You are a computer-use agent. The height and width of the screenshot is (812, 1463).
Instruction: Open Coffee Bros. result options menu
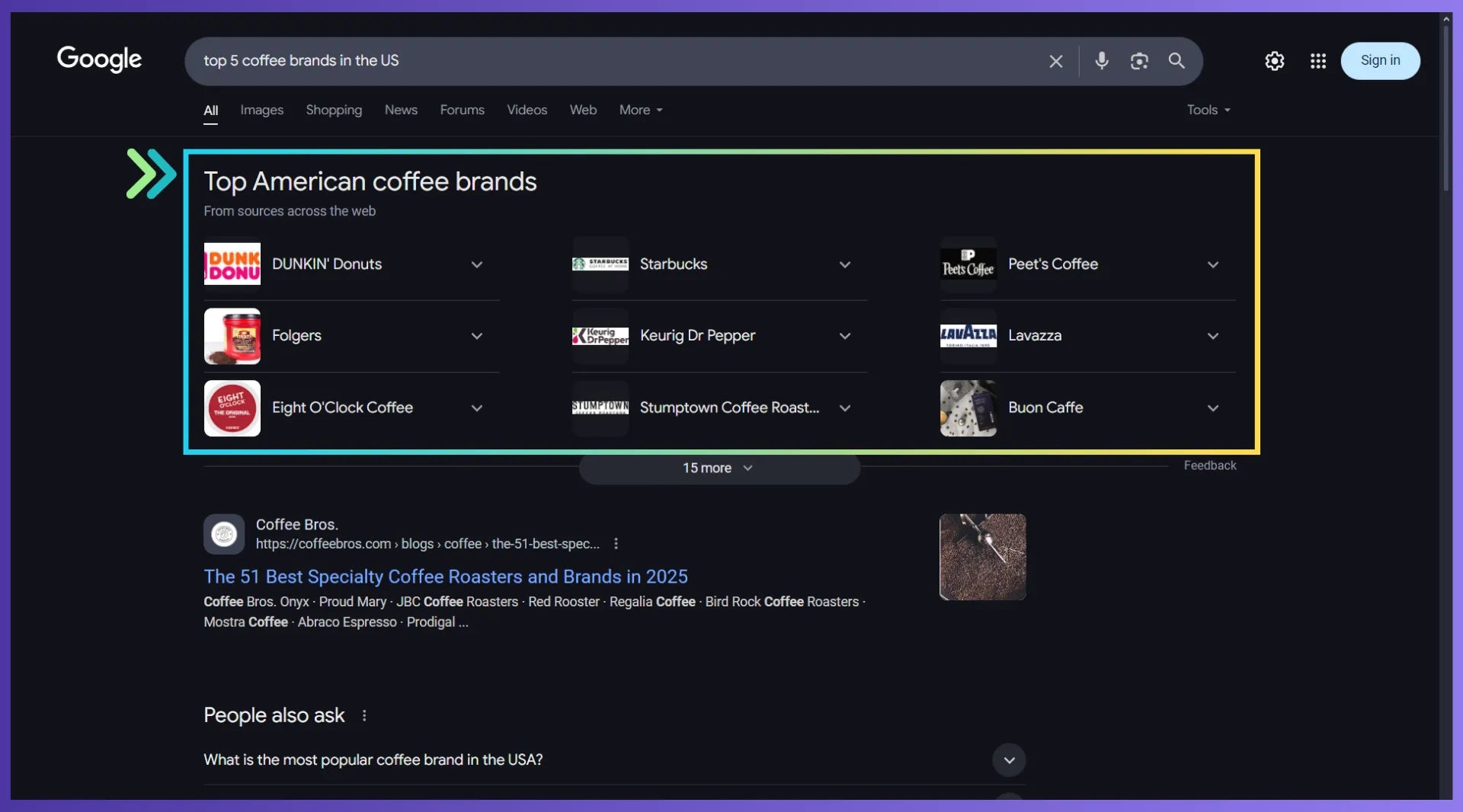pyautogui.click(x=616, y=544)
